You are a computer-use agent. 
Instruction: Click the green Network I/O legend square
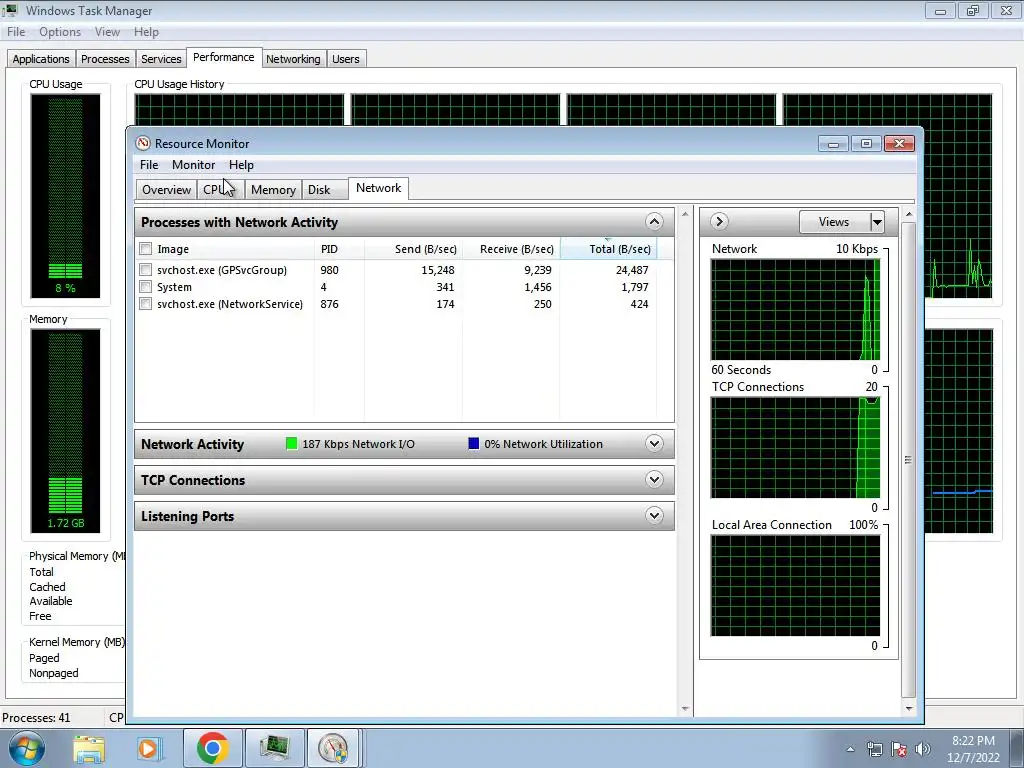point(292,444)
